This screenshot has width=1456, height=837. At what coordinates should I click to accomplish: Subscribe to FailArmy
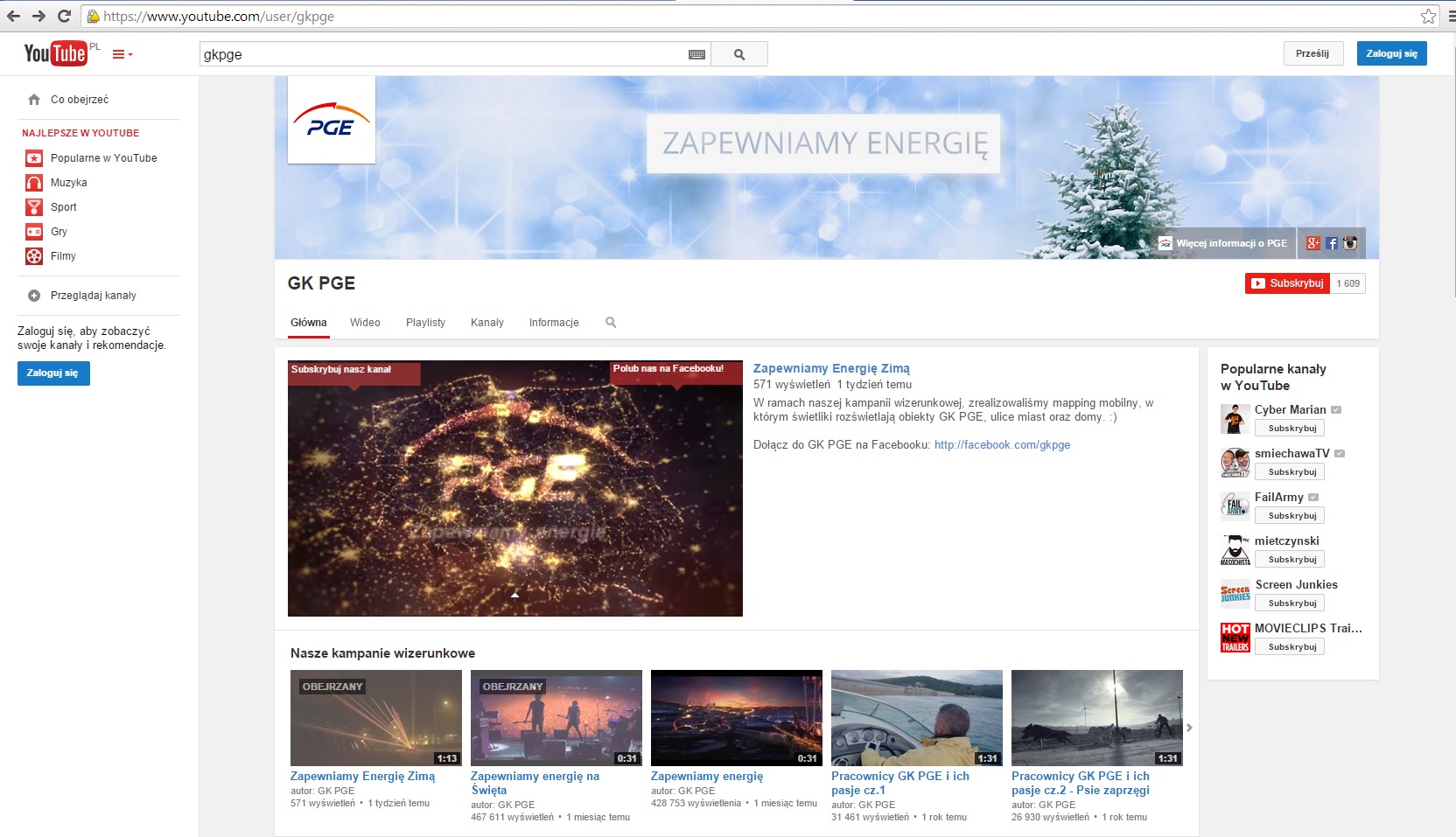[x=1290, y=516]
